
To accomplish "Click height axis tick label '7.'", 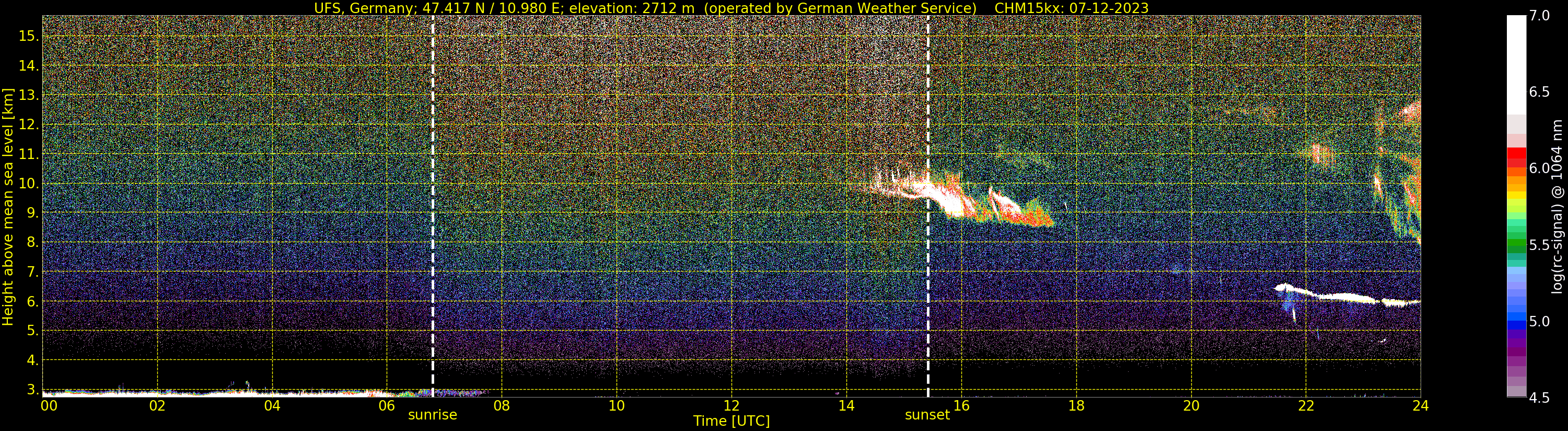I will [32, 272].
